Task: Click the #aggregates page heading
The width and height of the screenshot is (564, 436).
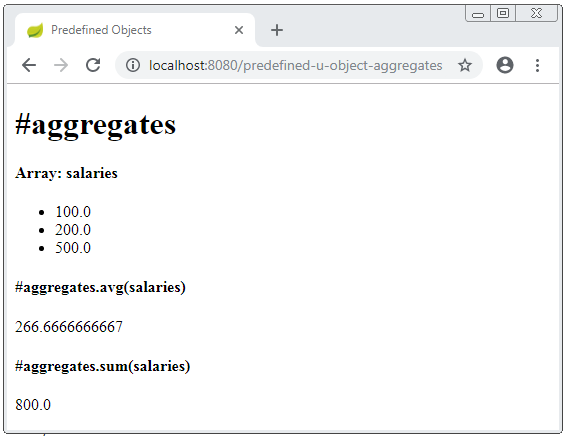Action: [95, 124]
